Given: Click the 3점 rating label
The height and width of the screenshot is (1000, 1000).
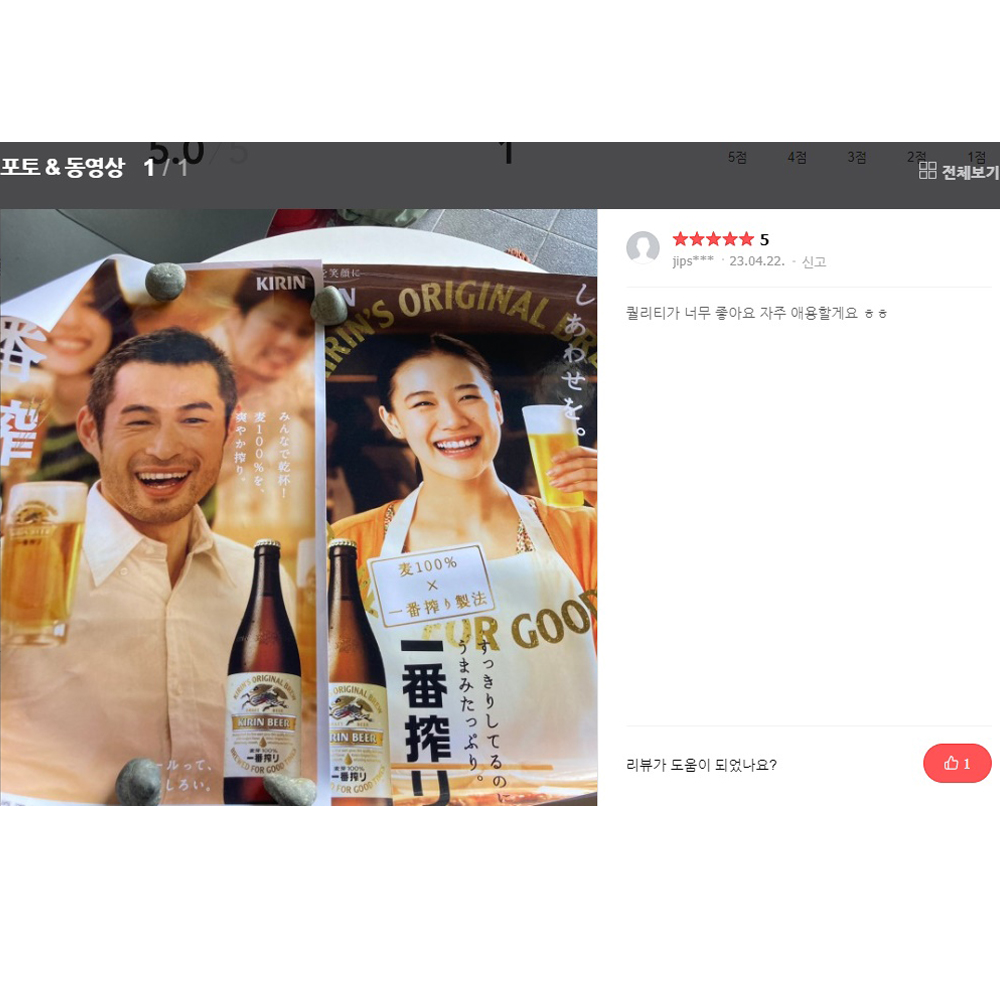Looking at the screenshot, I should tap(857, 157).
